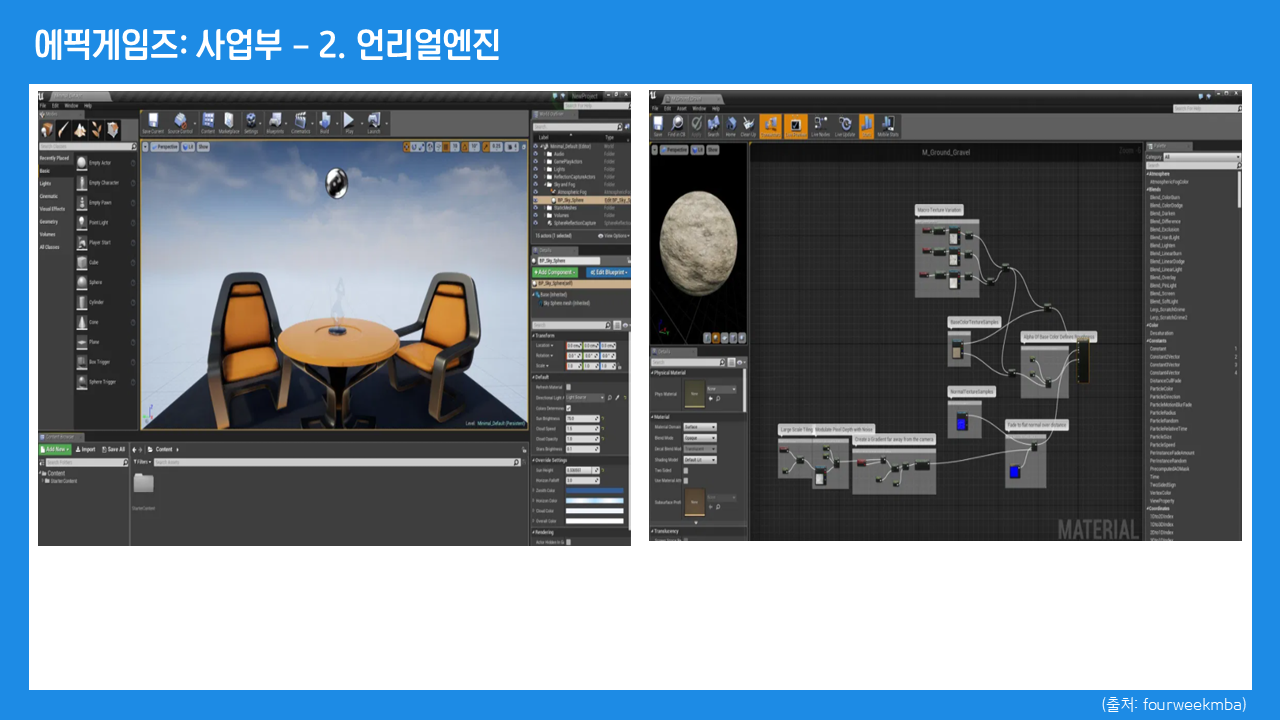The height and width of the screenshot is (720, 1280).
Task: Click the Zenith Color swatch
Action: (594, 490)
